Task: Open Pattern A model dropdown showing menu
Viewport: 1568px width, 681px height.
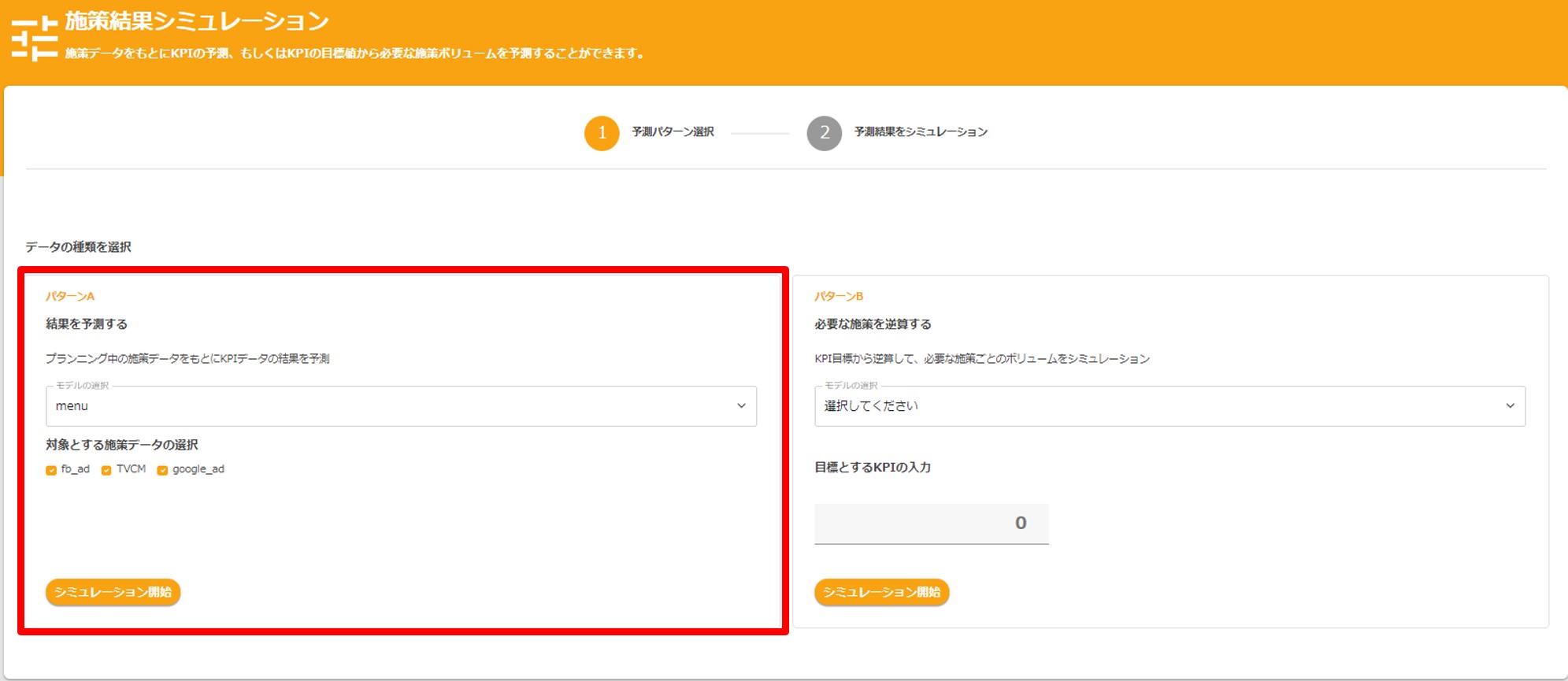Action: point(401,406)
